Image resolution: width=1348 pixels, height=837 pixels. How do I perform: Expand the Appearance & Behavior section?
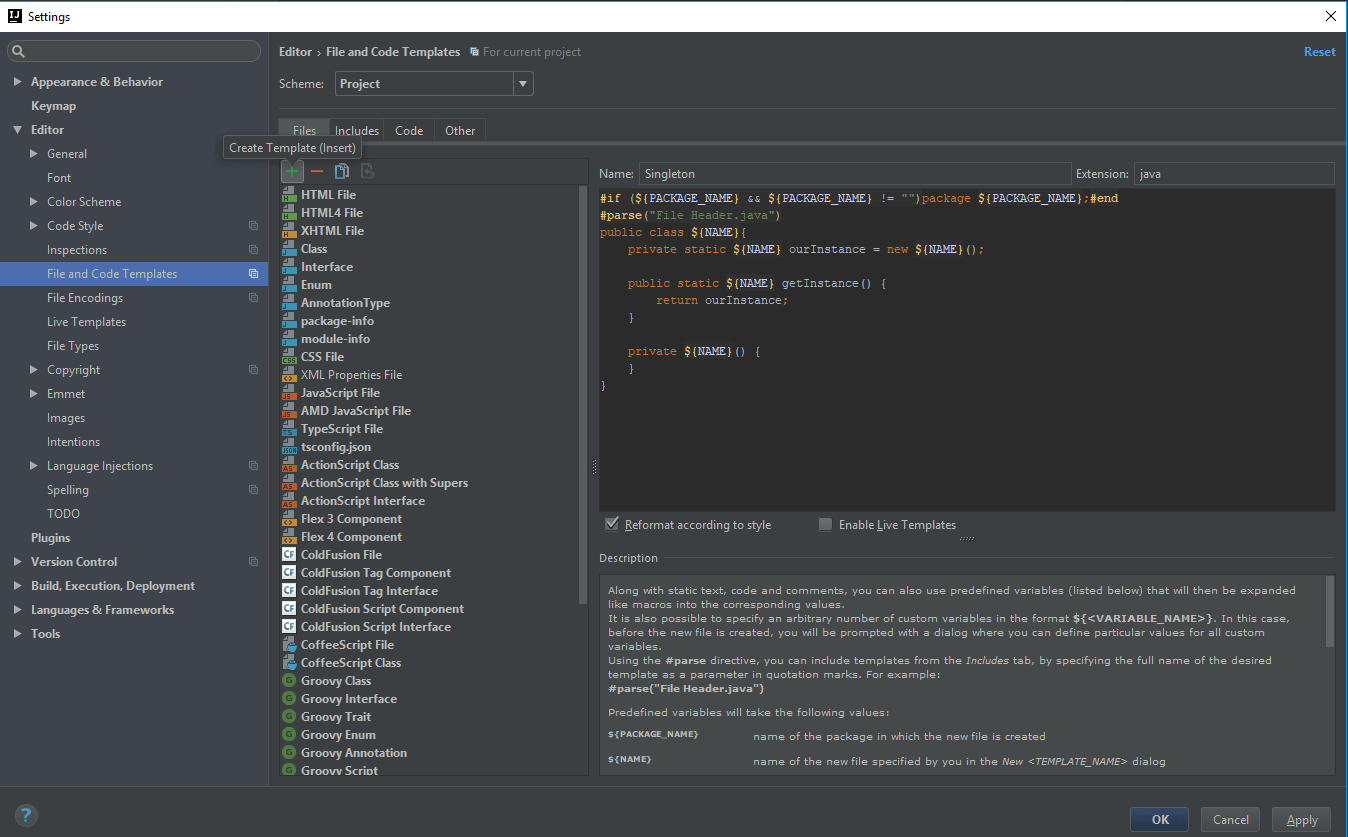[x=17, y=82]
